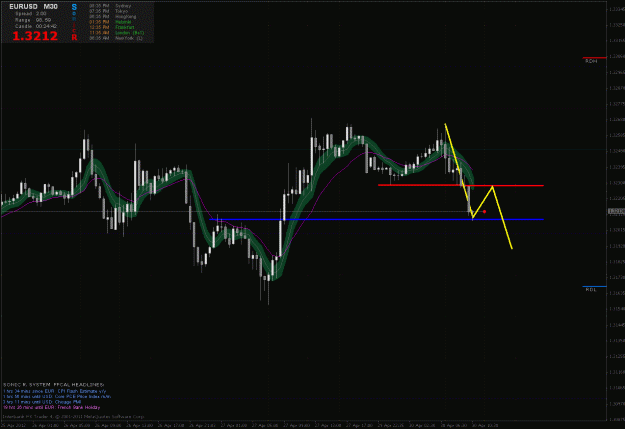
Task: Click the French Bank Holiday headline
Action: 51,407
